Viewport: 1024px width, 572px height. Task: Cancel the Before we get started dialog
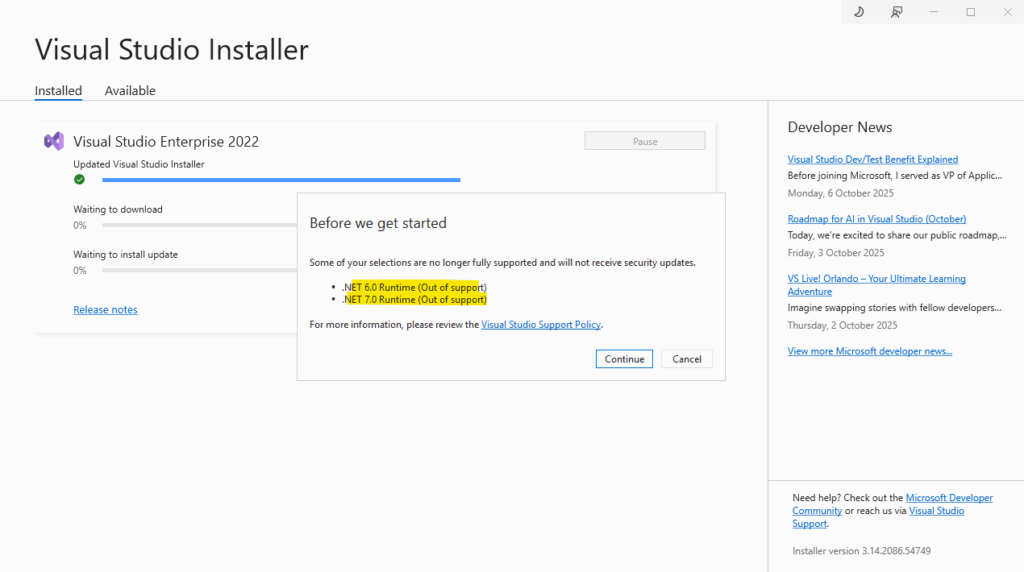pyautogui.click(x=686, y=359)
